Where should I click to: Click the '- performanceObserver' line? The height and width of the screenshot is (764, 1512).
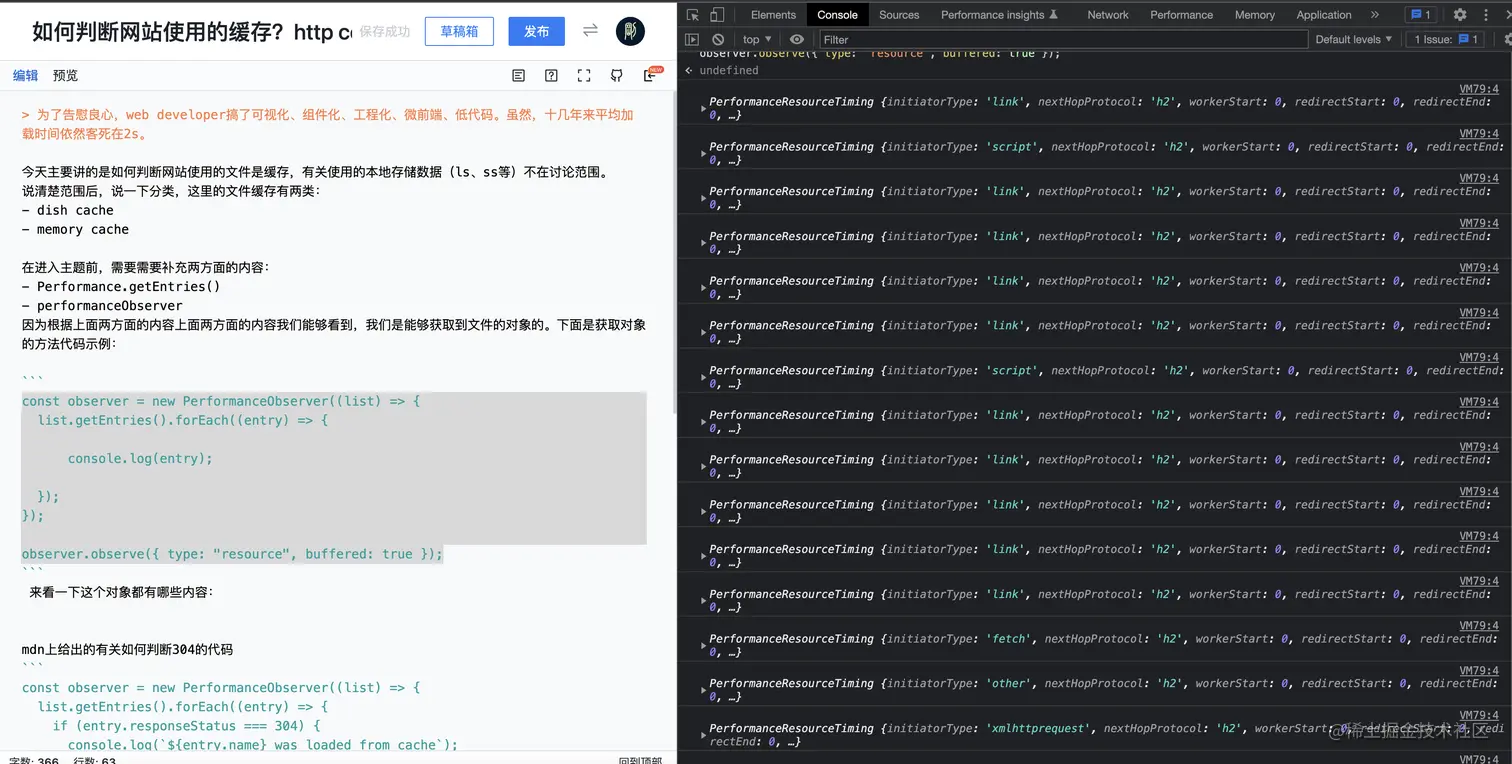tap(102, 306)
